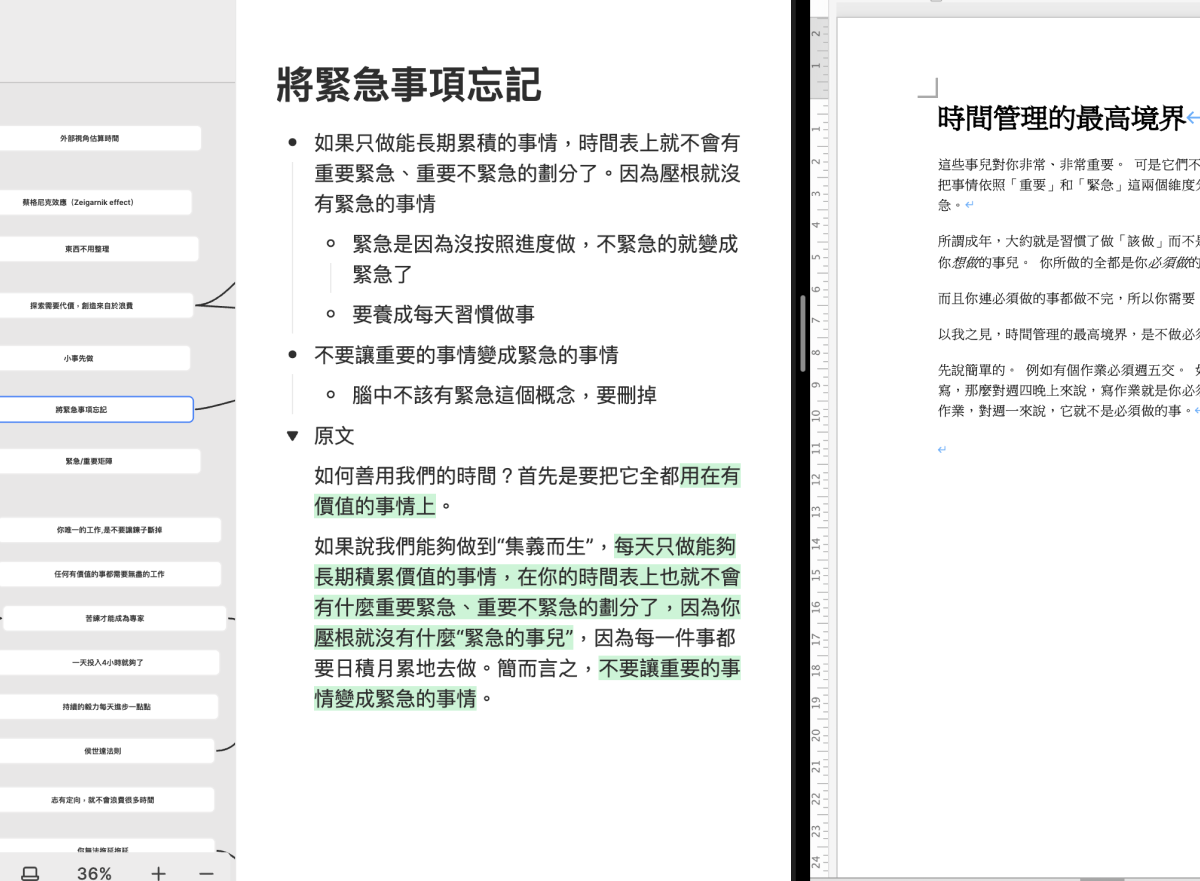Select the 苦練才能成為專家 card
Screen dimensions: 1200x881
[115, 618]
